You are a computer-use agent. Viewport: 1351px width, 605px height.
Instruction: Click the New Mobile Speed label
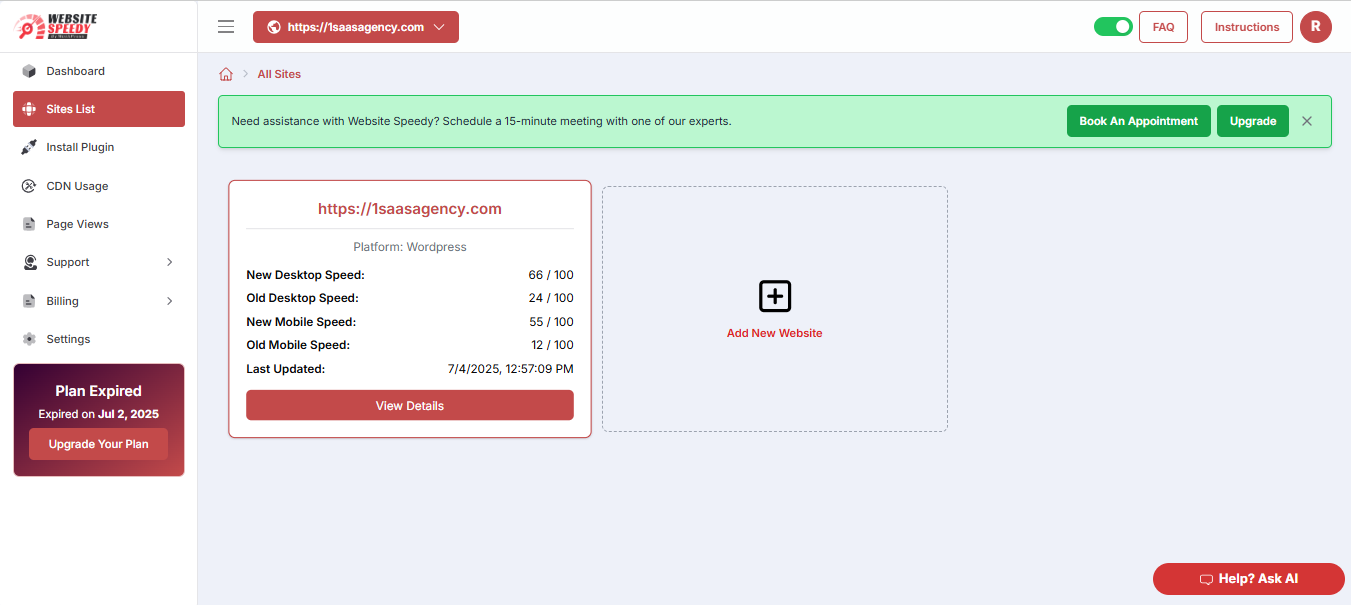tap(301, 322)
